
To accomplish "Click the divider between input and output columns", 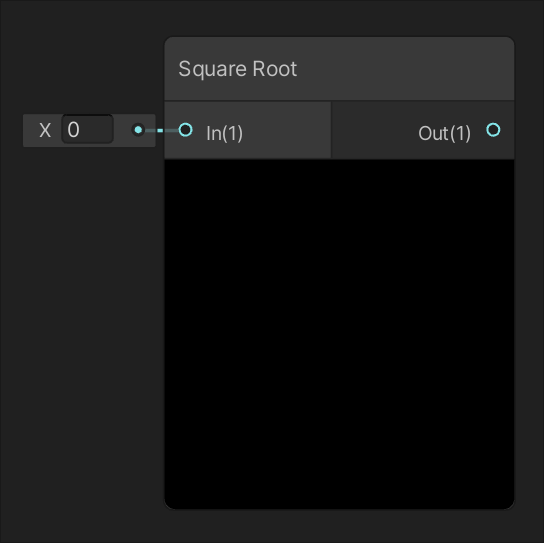I will click(331, 130).
